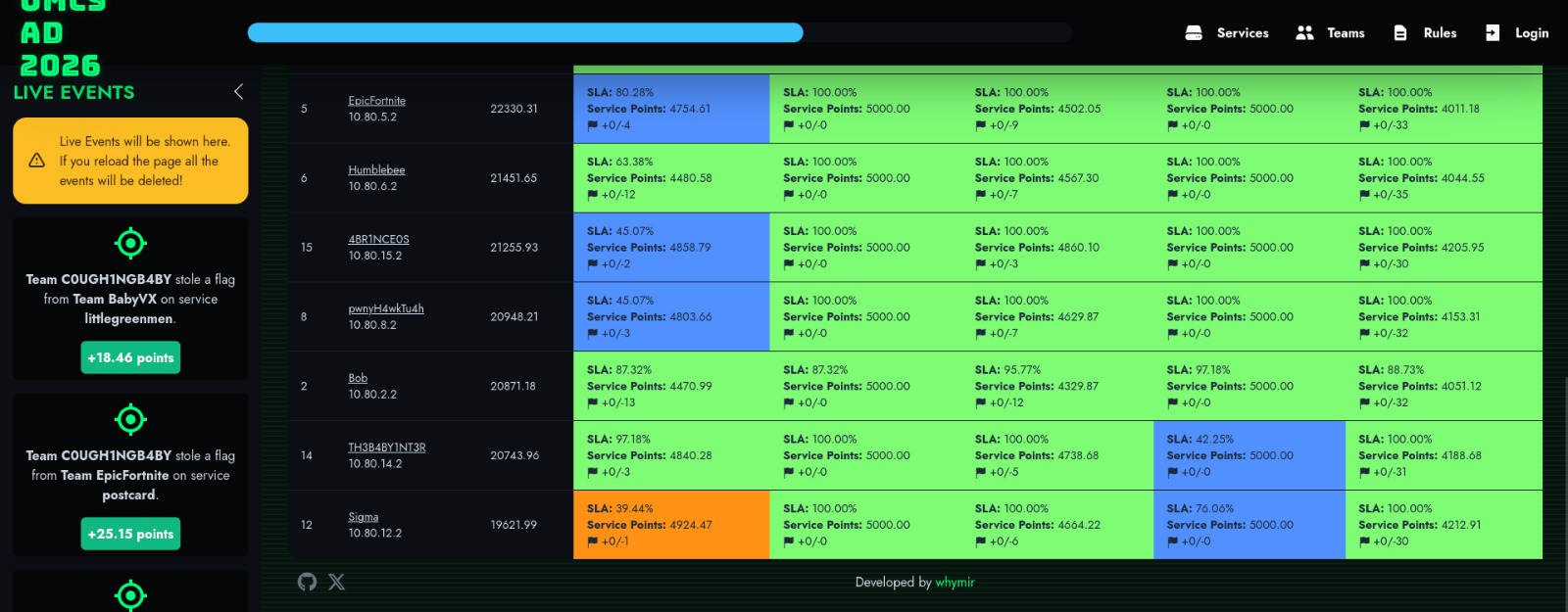Open the Rules menu item
1568x612 pixels.
click(x=1440, y=32)
